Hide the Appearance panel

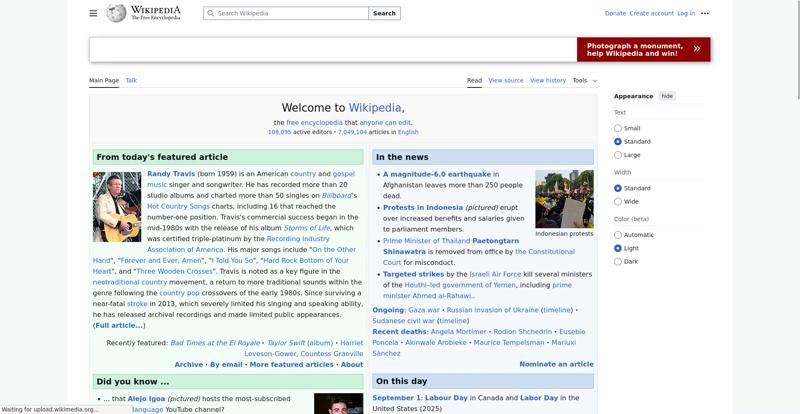click(x=667, y=96)
